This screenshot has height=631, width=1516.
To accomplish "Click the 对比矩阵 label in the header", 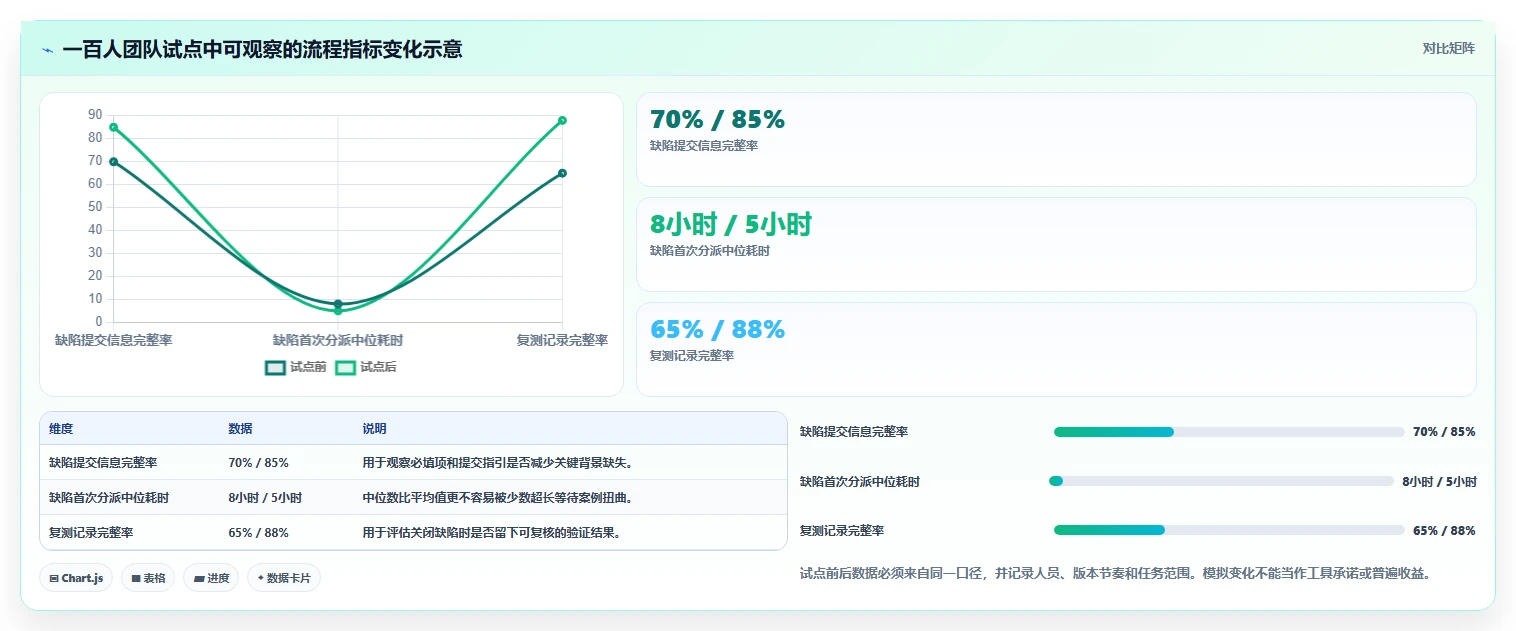I will coord(1448,48).
